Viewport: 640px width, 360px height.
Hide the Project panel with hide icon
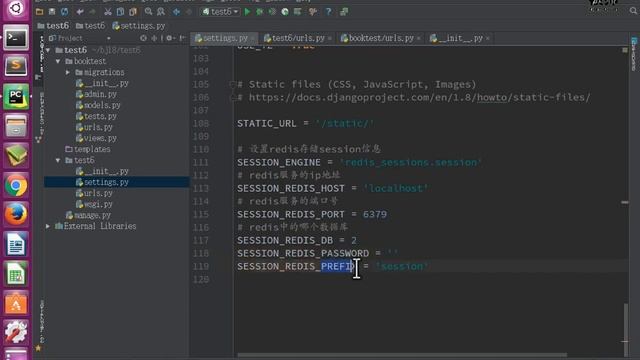point(182,38)
